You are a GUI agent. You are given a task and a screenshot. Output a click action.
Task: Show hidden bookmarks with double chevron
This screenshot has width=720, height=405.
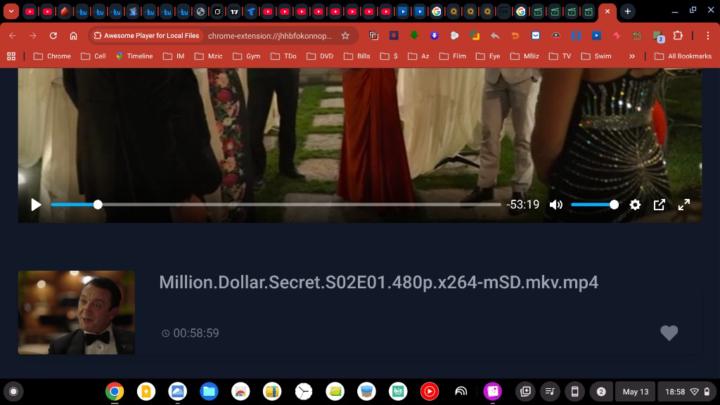pyautogui.click(x=632, y=56)
